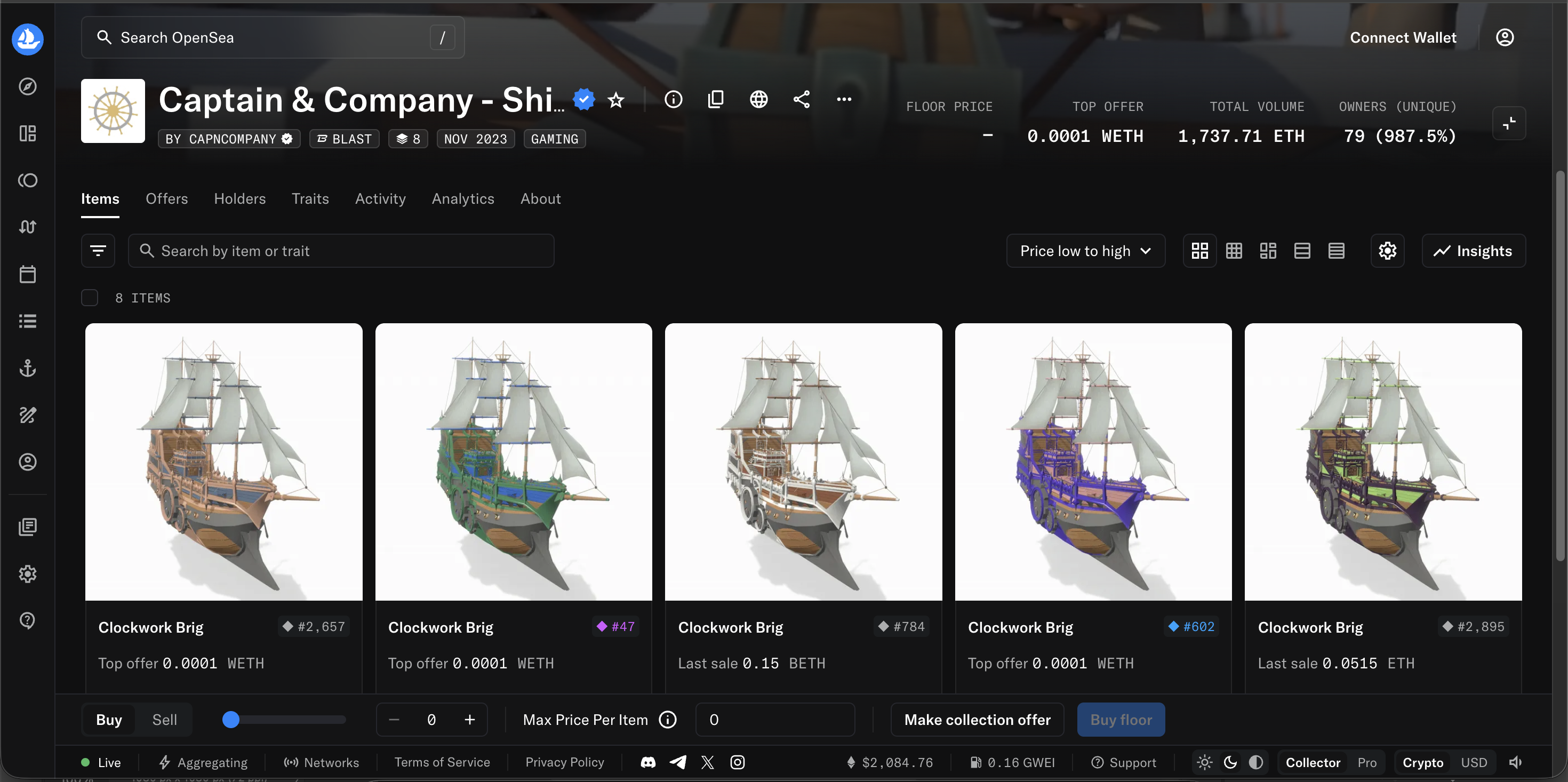Open collection info circle icon
1568x782 pixels.
pyautogui.click(x=673, y=99)
